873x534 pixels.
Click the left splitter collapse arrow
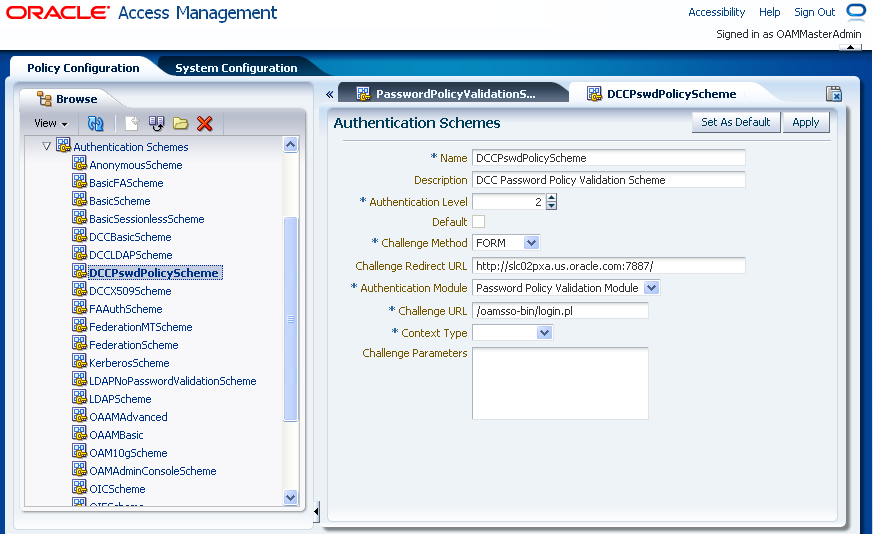(x=316, y=511)
